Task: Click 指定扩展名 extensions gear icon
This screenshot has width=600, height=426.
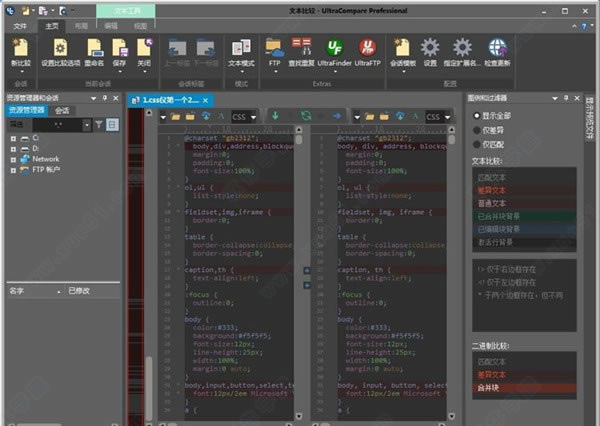Action: point(462,47)
